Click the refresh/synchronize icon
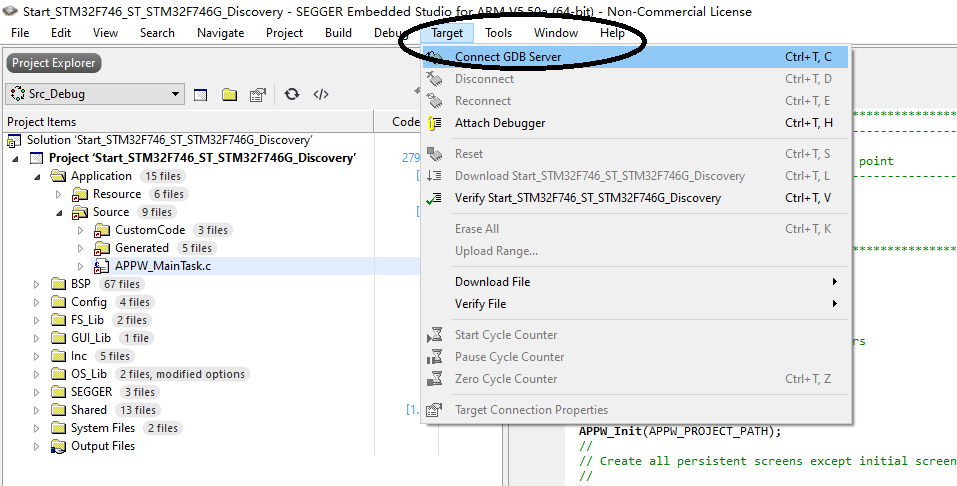 click(292, 94)
